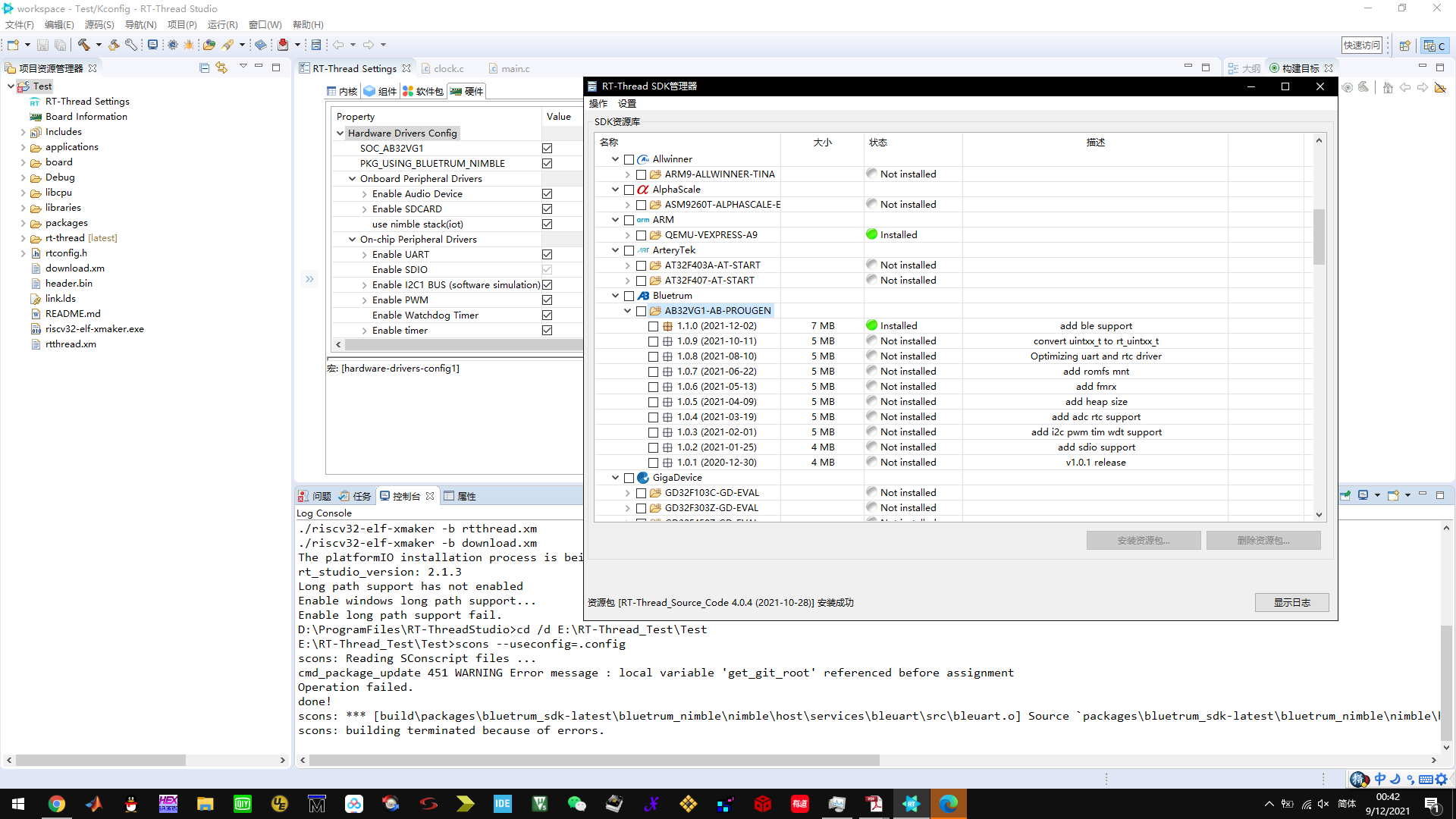Click the 快速访问 quick access box
This screenshot has width=1456, height=819.
(1362, 45)
